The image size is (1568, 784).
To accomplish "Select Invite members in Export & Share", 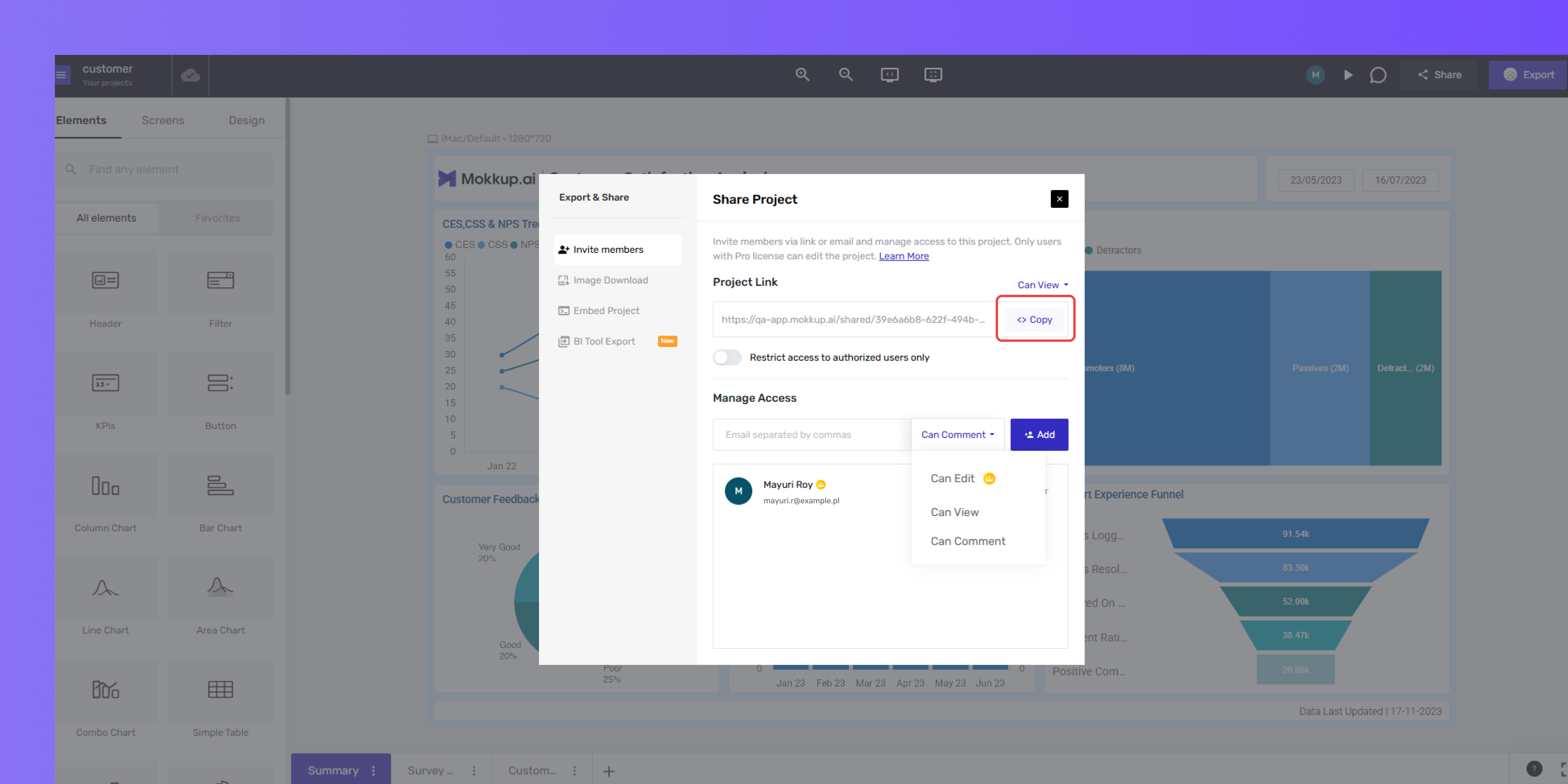I will (617, 250).
